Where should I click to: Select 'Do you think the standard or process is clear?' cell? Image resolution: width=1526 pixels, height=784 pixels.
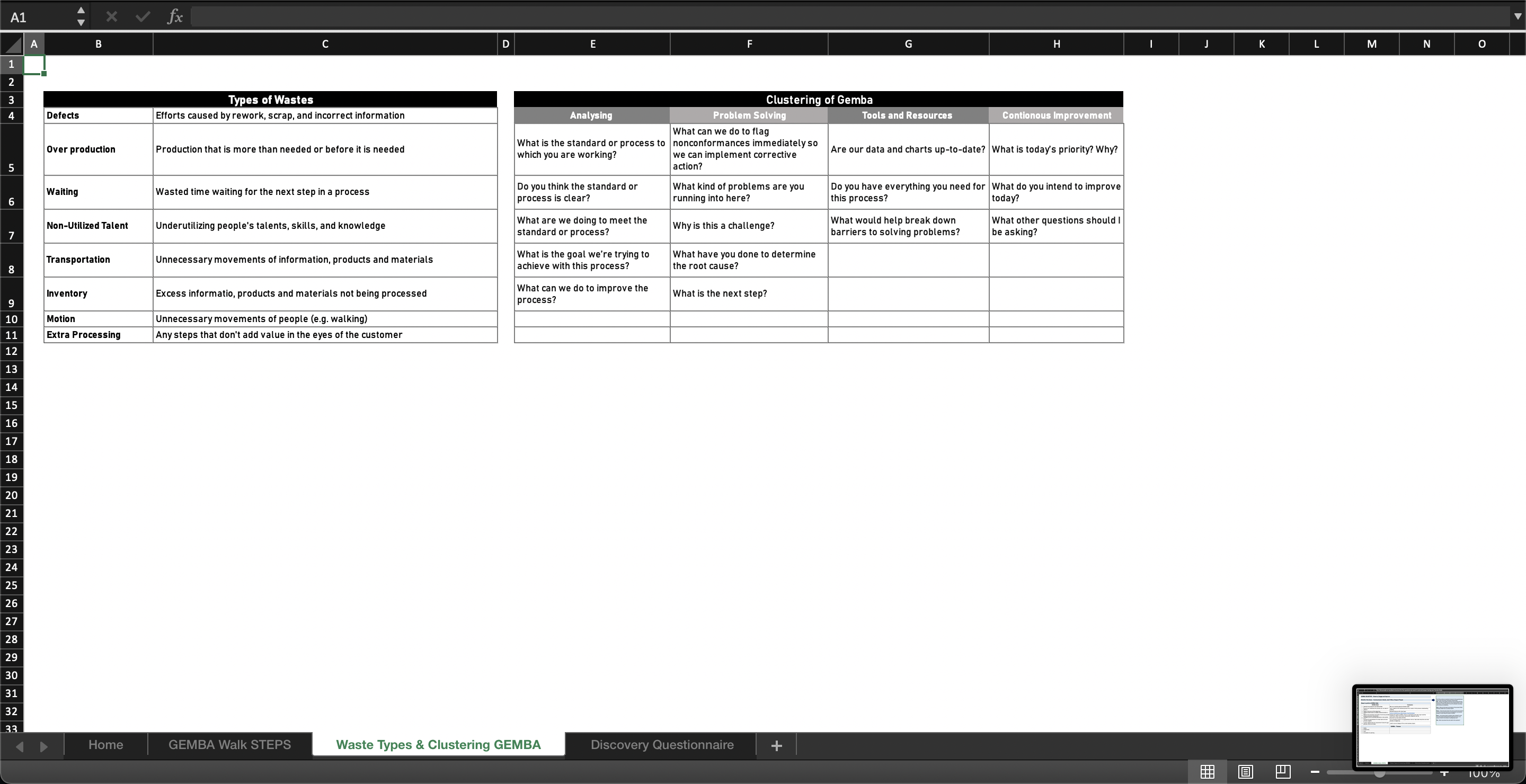point(592,192)
